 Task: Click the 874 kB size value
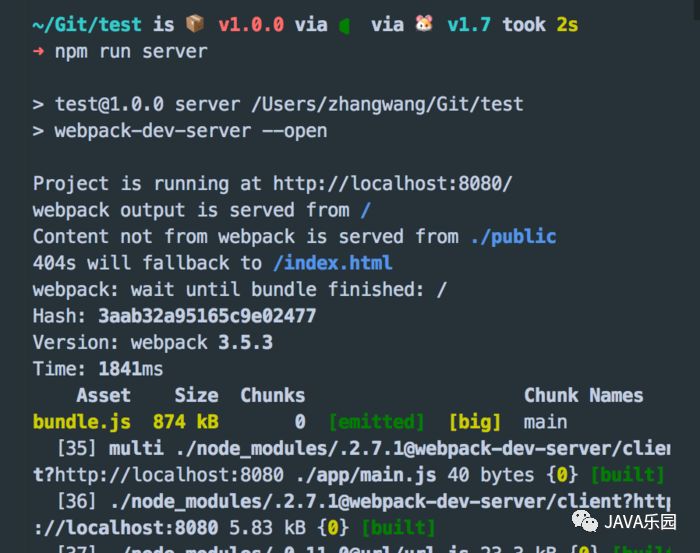tap(186, 422)
